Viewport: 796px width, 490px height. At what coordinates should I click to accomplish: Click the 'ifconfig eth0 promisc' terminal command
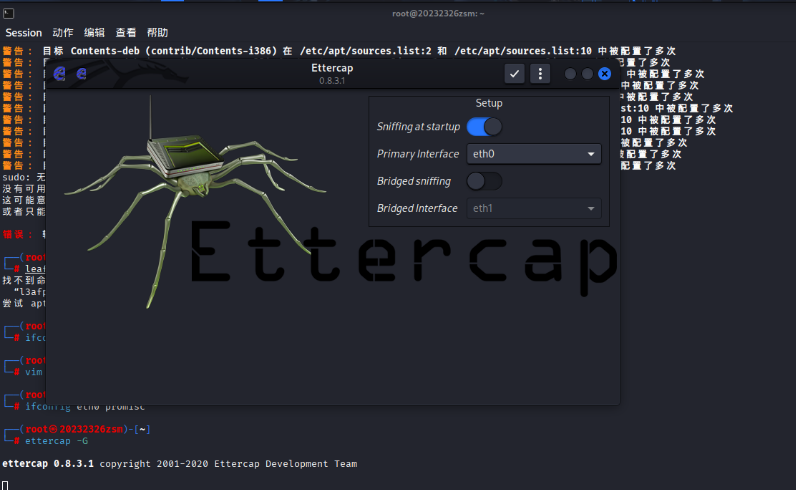click(85, 407)
